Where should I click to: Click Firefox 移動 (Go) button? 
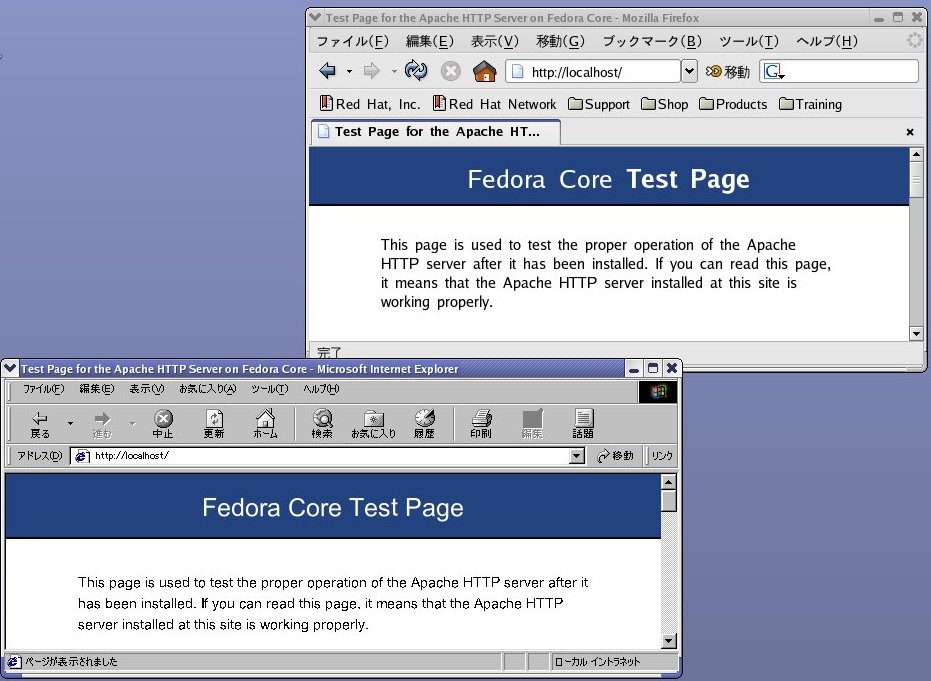pyautogui.click(x=728, y=72)
